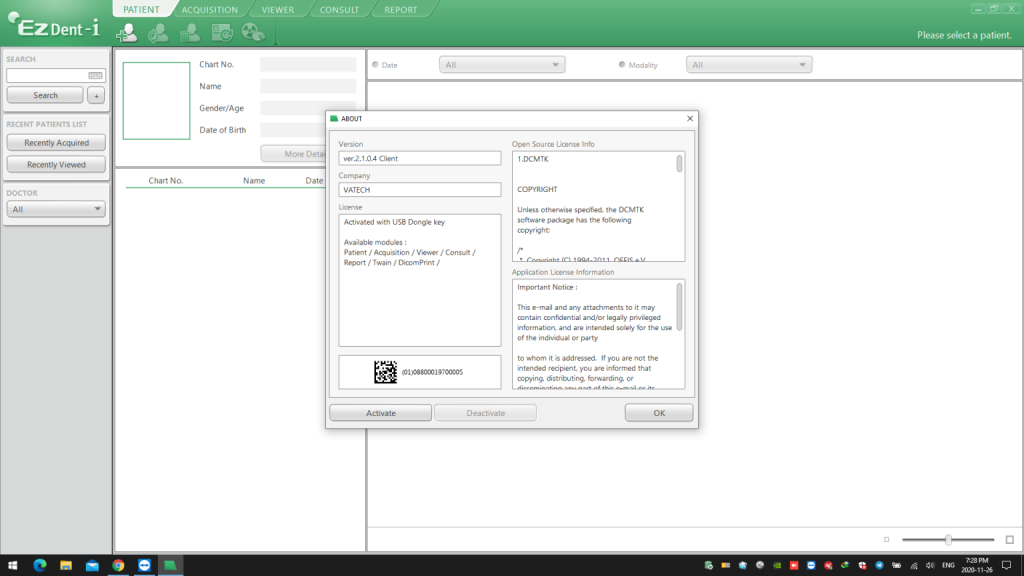The image size is (1024, 576).
Task: Select the Modality radio button
Action: tap(622, 65)
